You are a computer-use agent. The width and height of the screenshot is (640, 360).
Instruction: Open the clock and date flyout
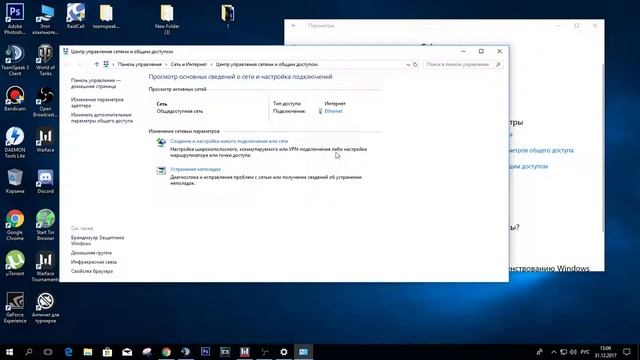coord(606,352)
